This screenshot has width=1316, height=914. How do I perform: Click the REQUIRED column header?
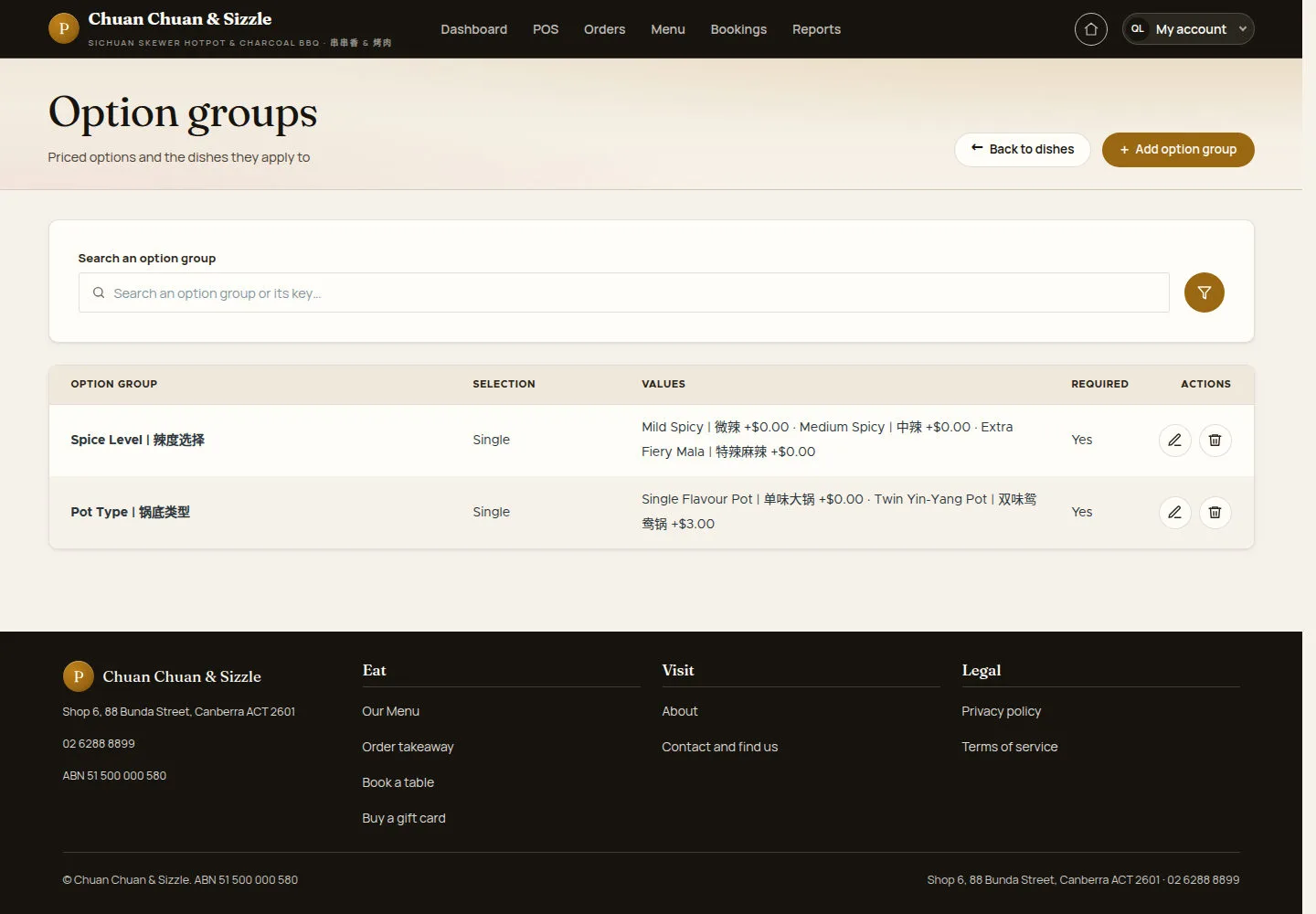pos(1099,384)
